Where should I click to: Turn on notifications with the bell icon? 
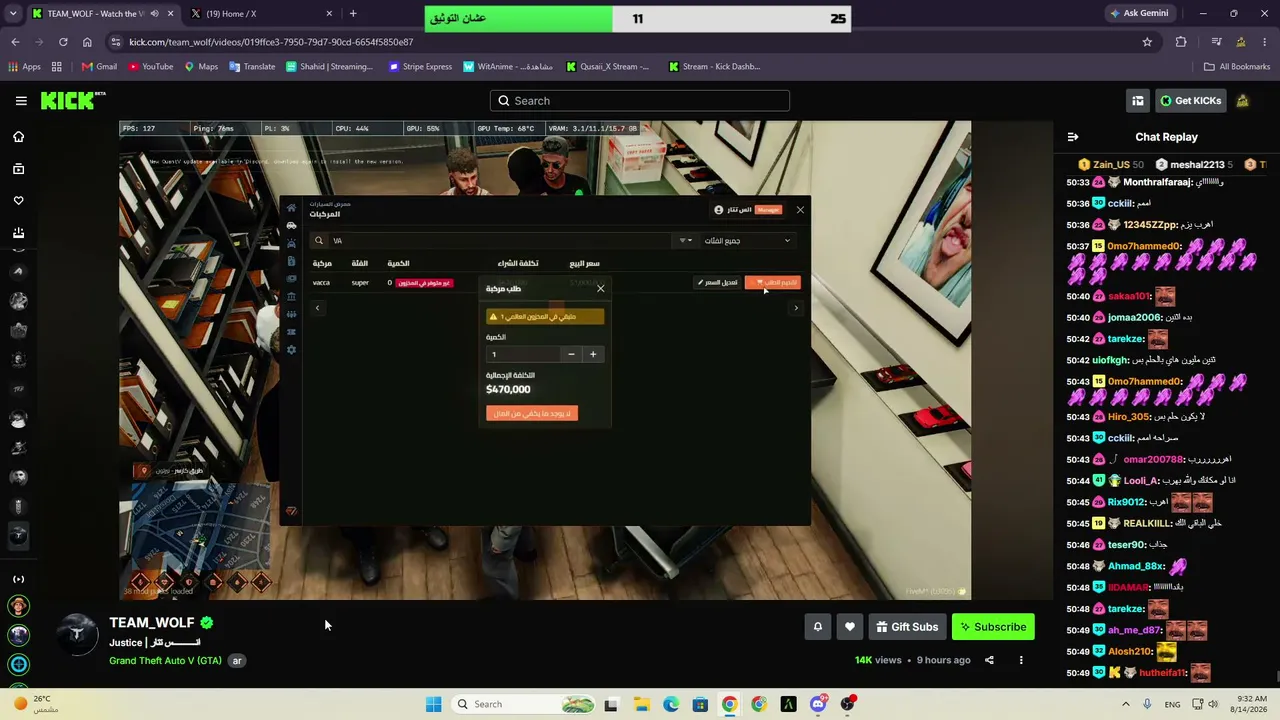817,627
